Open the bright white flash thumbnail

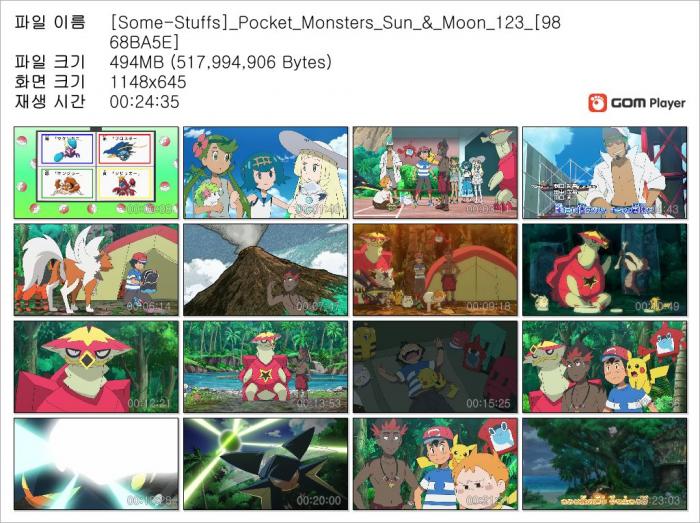(x=96, y=464)
